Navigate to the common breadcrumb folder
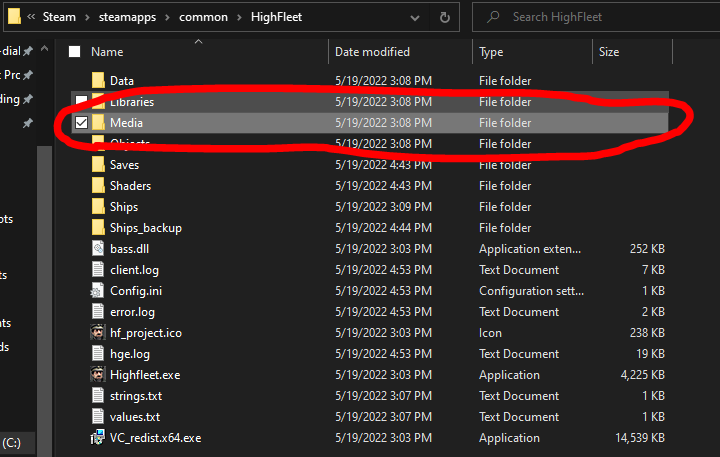 (203, 17)
